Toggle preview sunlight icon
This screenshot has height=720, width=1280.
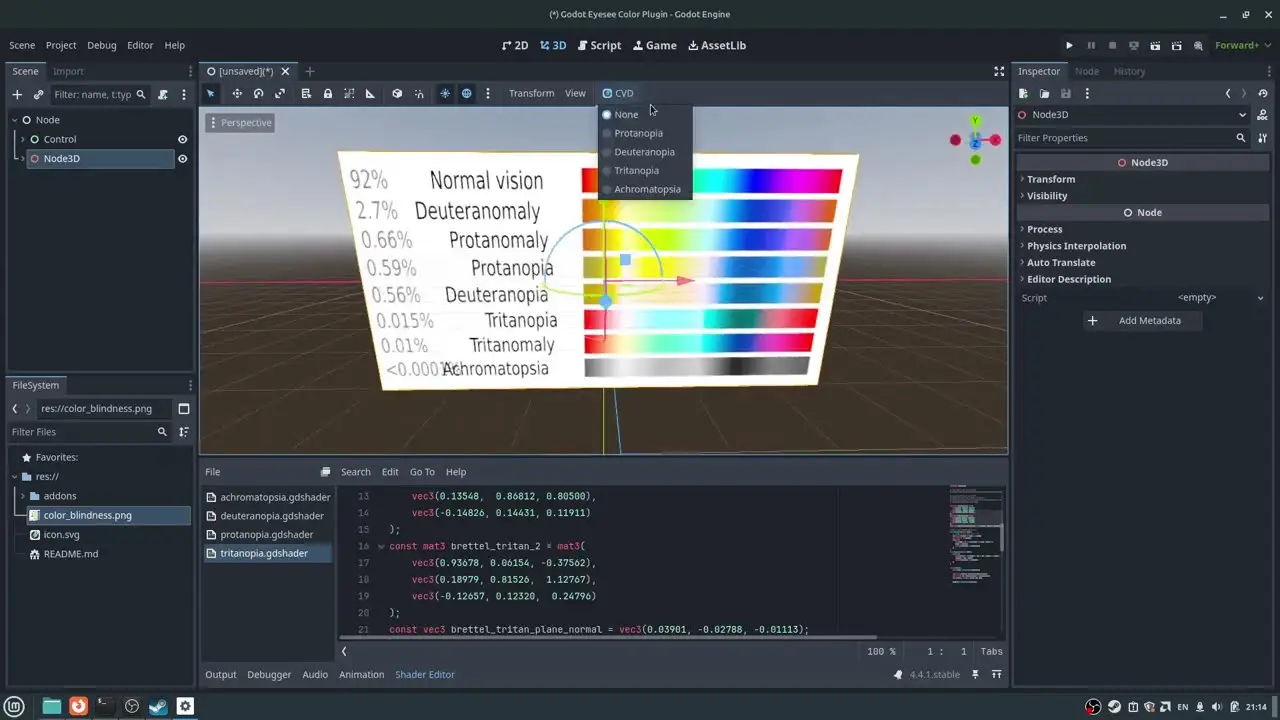click(445, 93)
